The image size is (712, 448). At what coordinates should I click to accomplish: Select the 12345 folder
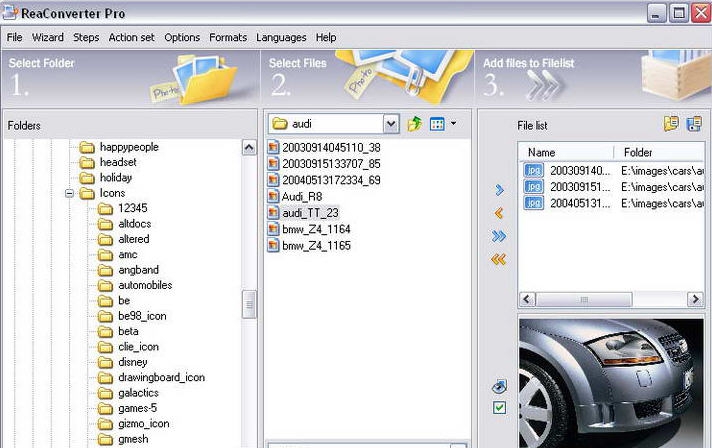click(133, 208)
